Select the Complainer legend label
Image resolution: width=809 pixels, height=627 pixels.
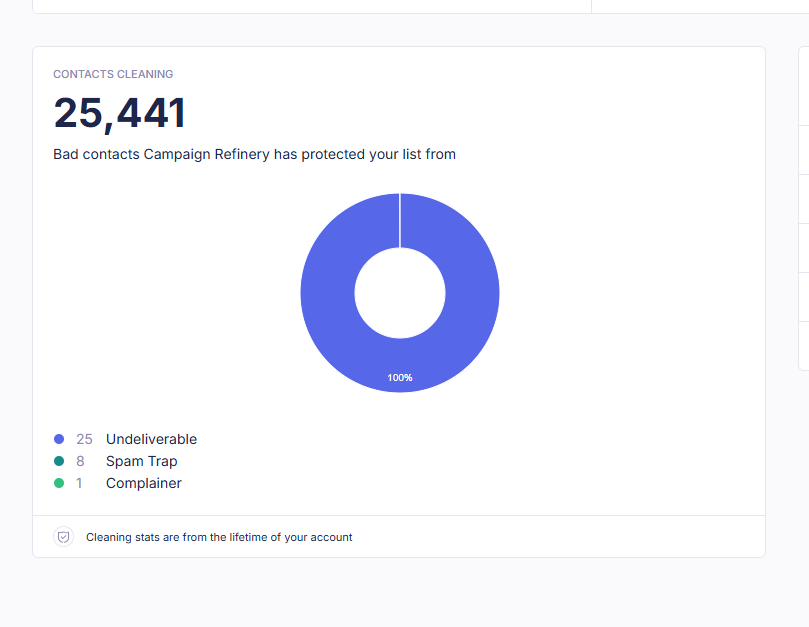[x=143, y=484]
